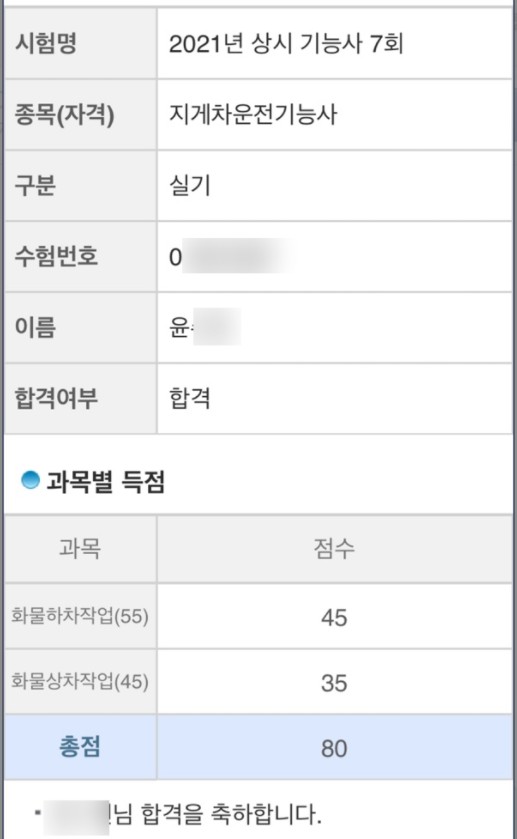The height and width of the screenshot is (839, 517).
Task: Click the blue bullet beside 과목별 득점
Action: 30,479
